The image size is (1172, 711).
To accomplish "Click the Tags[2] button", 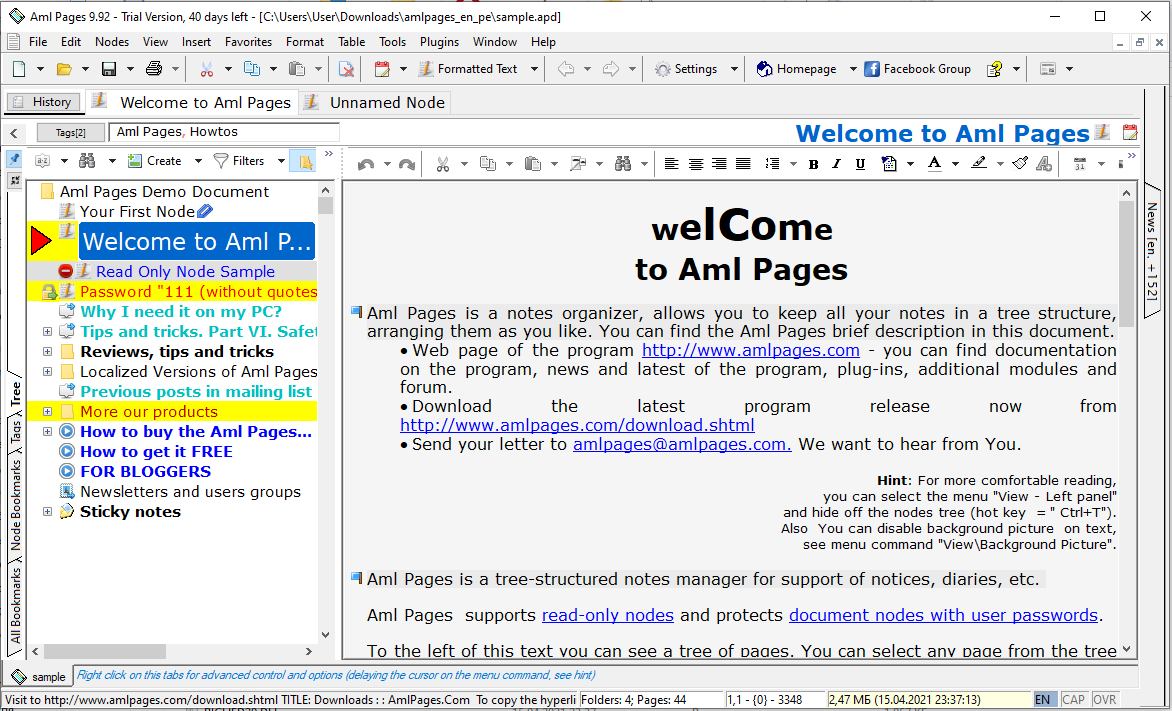I will tap(71, 133).
